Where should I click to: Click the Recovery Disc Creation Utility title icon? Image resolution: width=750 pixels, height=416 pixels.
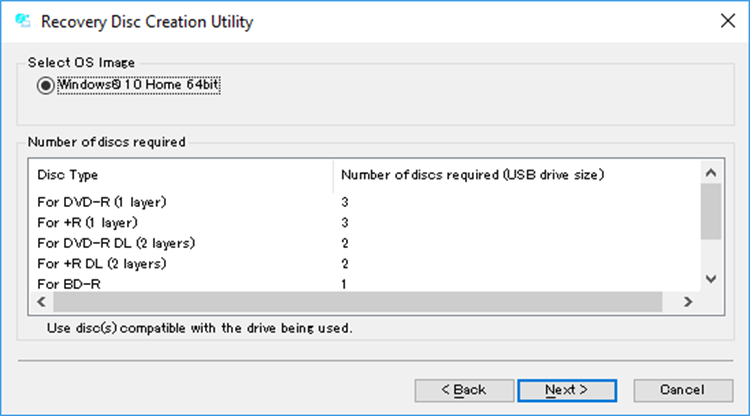pos(21,21)
